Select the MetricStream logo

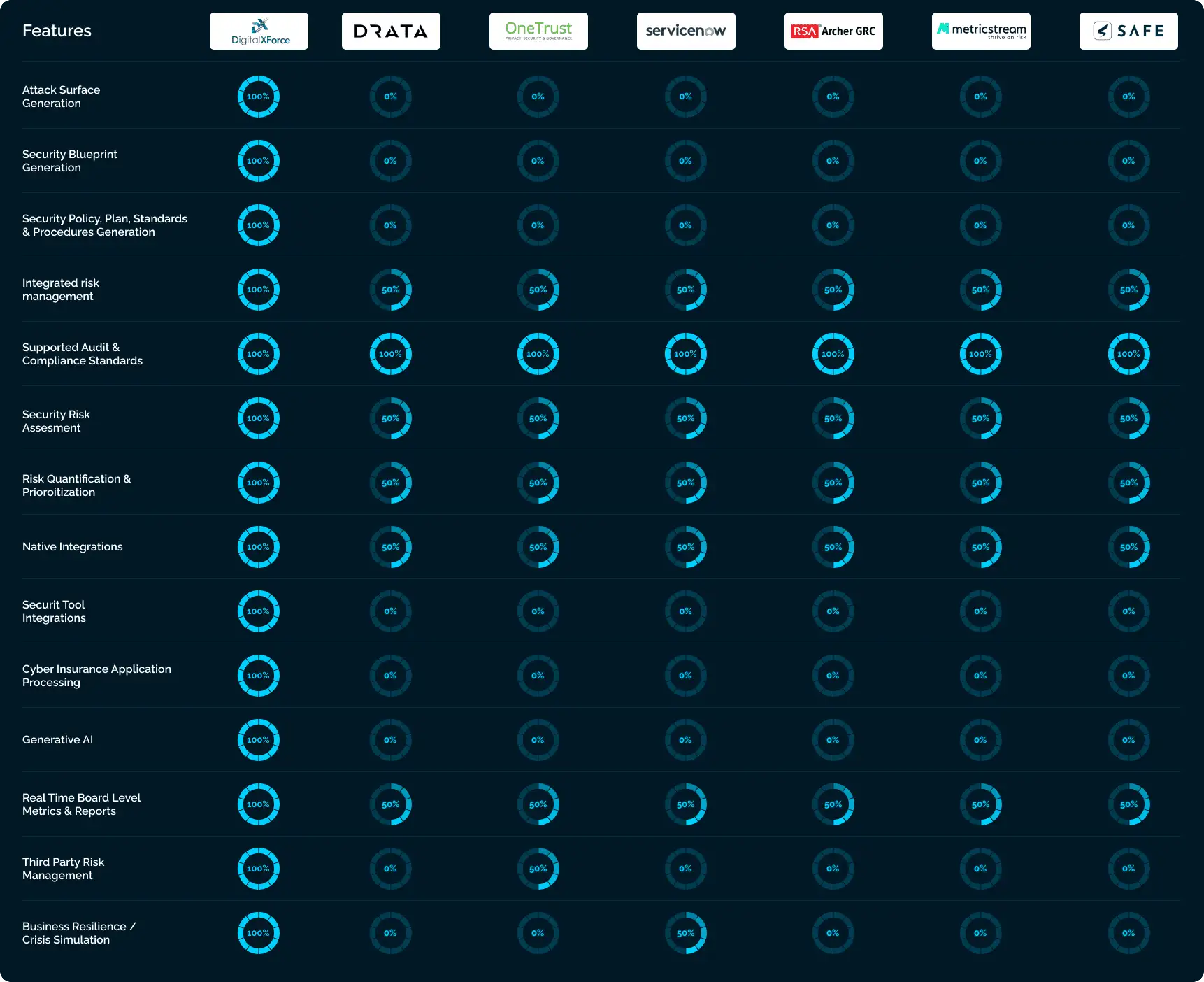coord(981,31)
